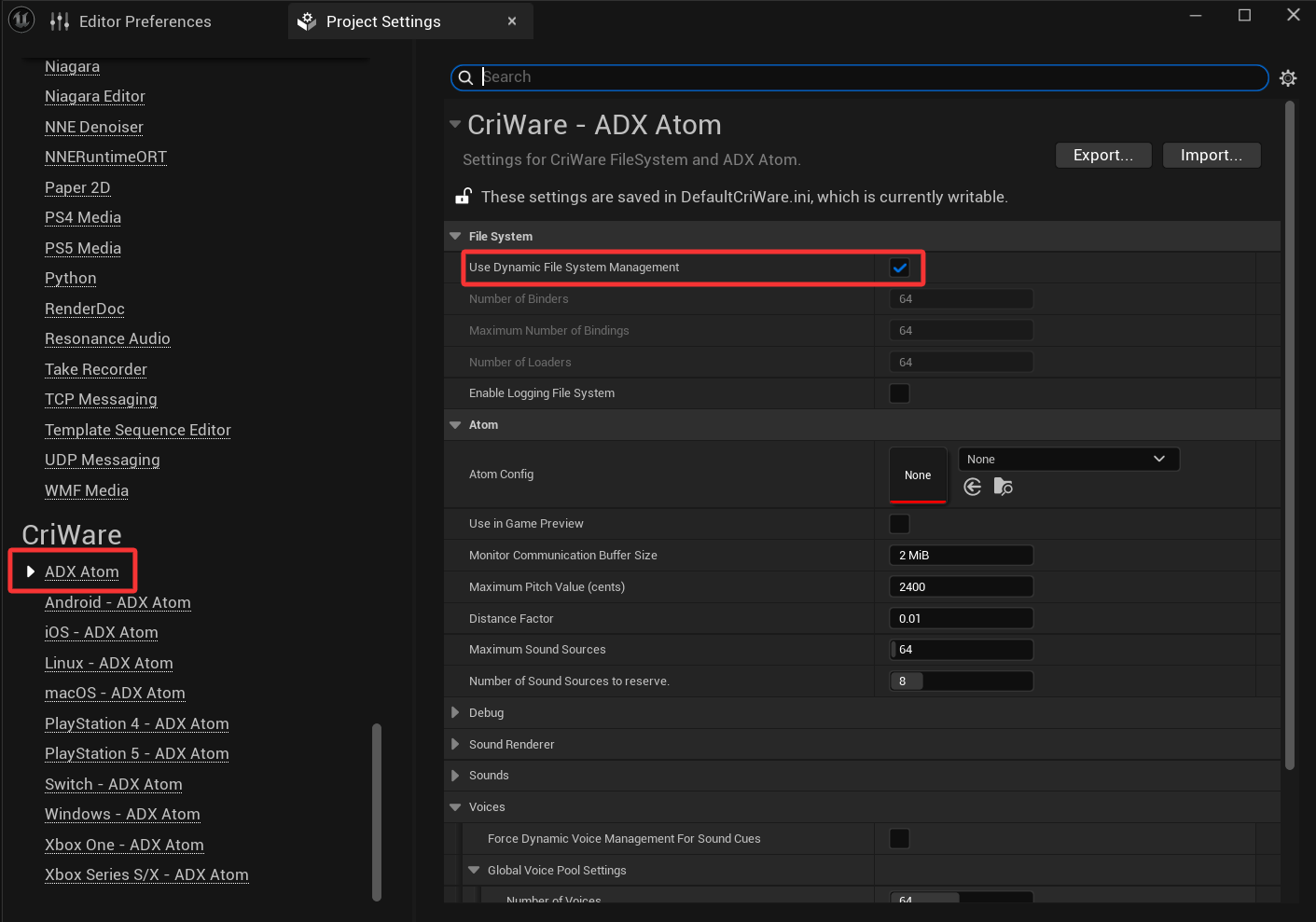Open Xbox One - ADX Atom settings
Viewport: 1316px width, 922px height.
point(124,846)
